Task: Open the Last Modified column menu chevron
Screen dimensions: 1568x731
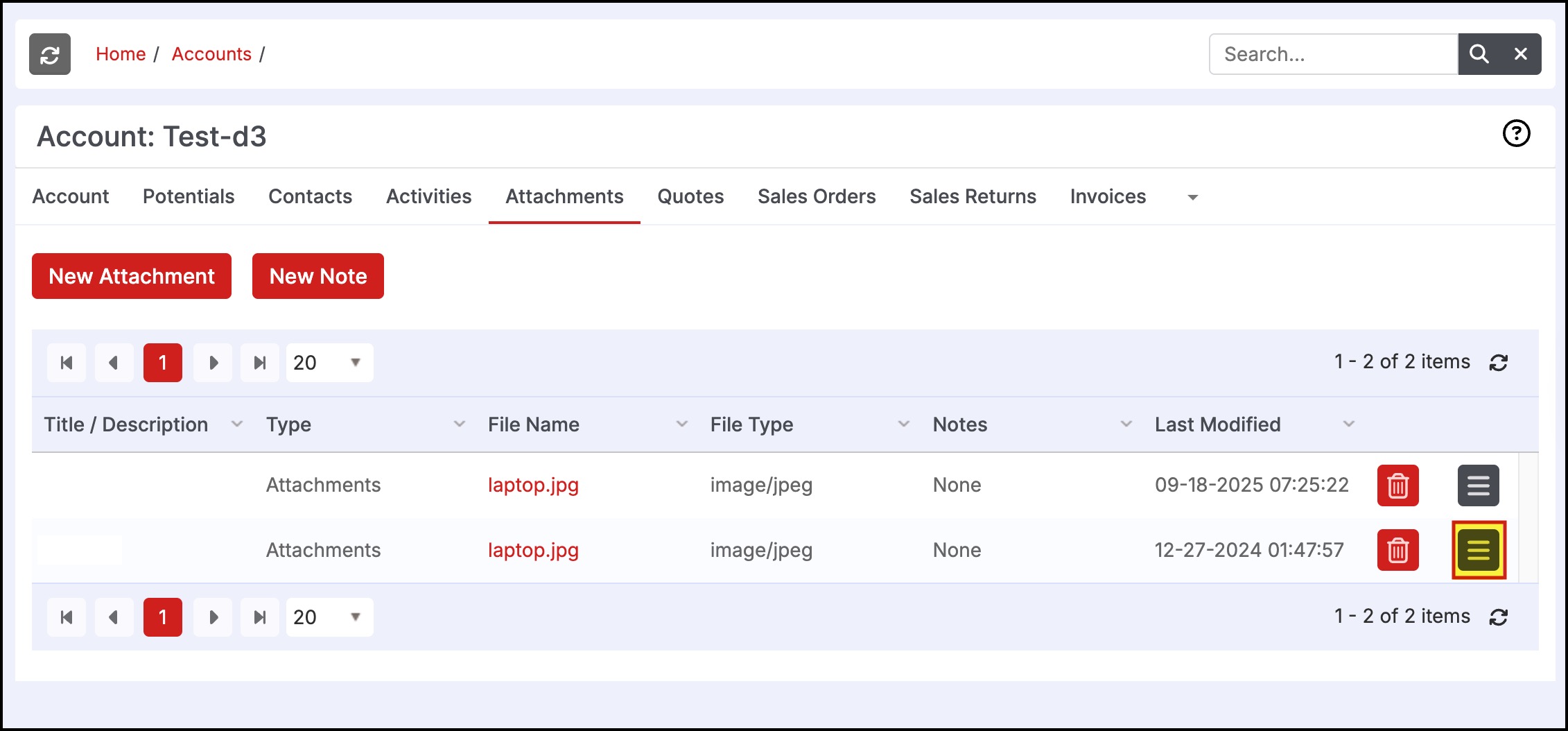Action: (1348, 424)
